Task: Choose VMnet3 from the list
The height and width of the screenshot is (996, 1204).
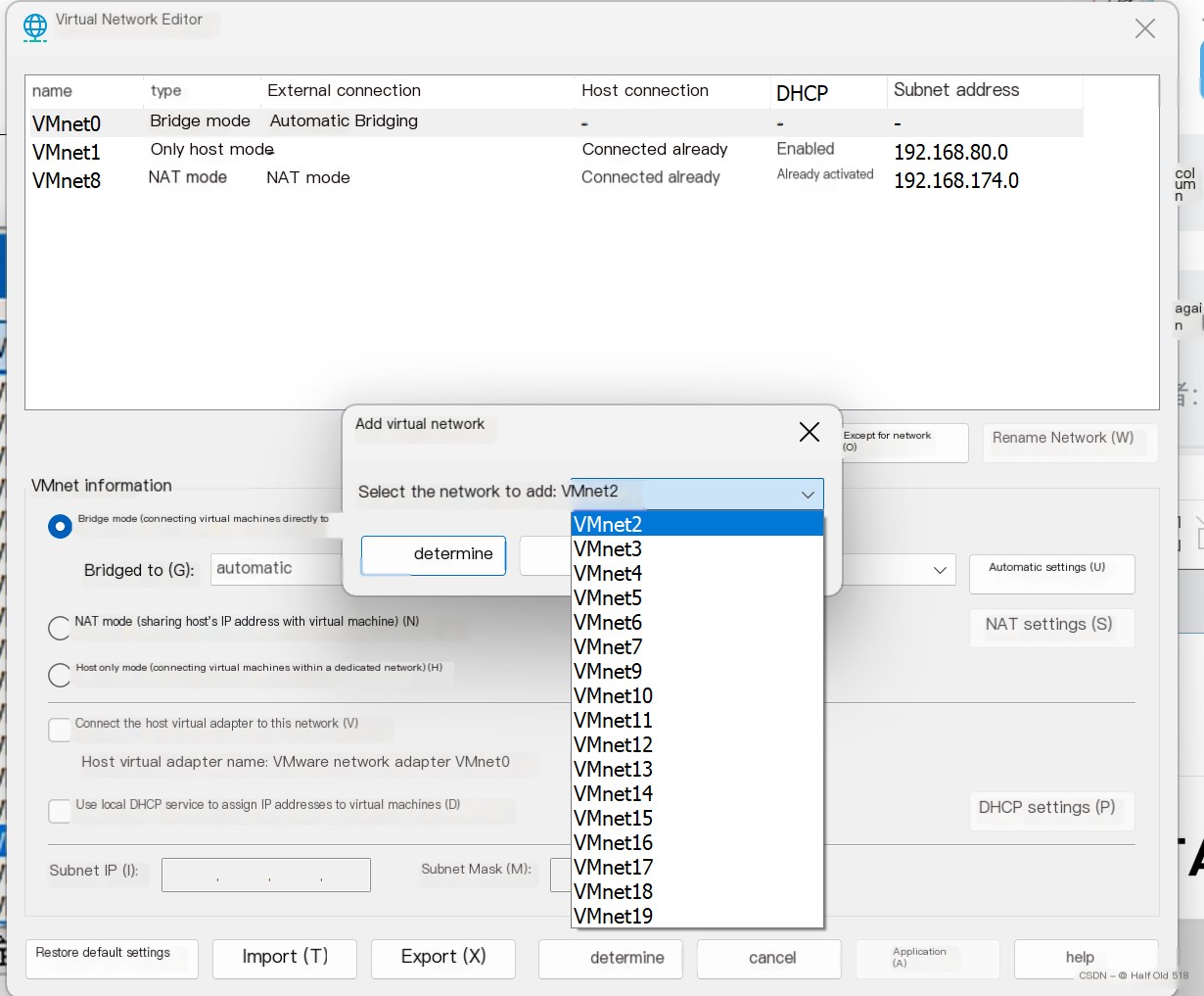Action: tap(697, 548)
